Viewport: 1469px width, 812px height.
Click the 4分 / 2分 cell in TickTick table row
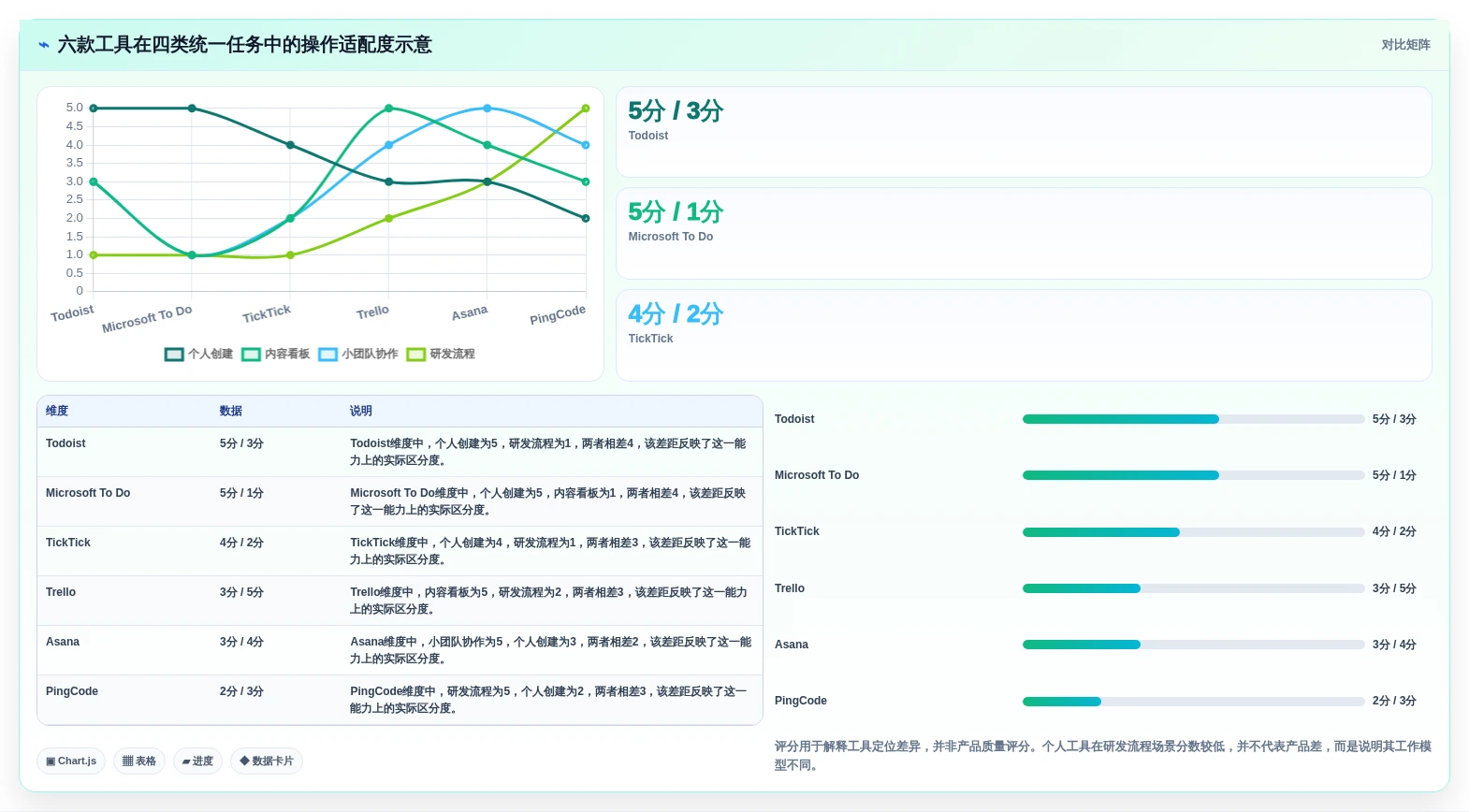pyautogui.click(x=241, y=543)
